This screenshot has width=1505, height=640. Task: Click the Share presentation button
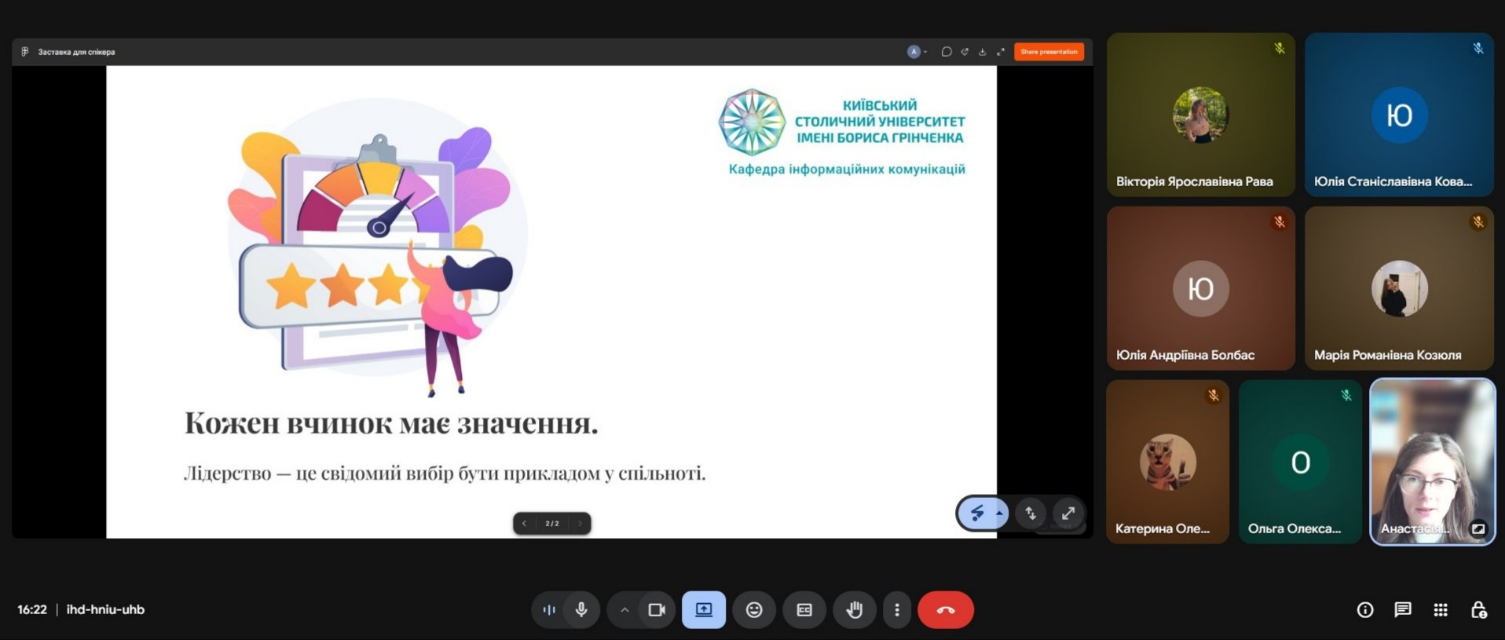(1049, 52)
